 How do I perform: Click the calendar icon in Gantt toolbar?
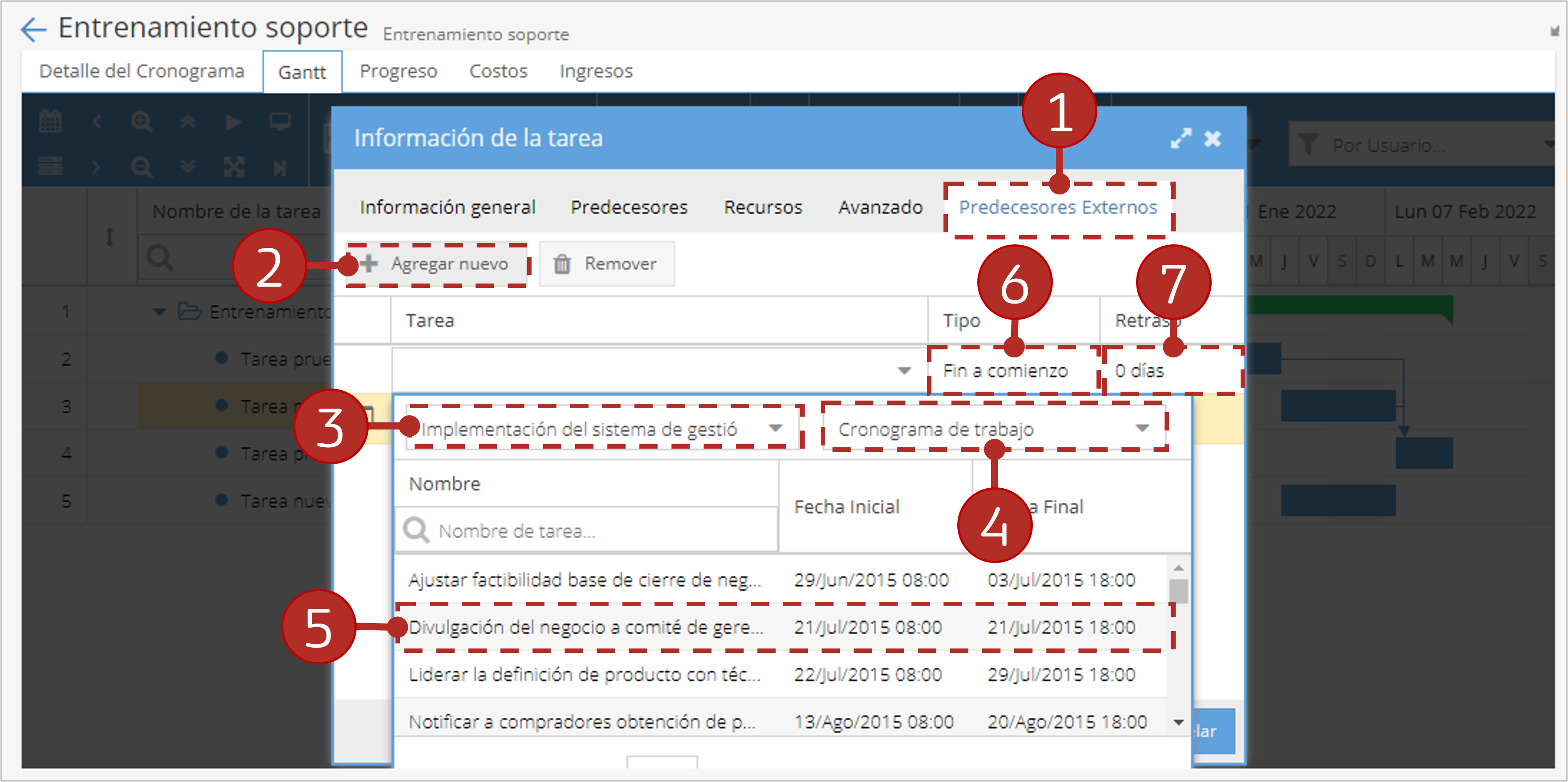click(x=50, y=121)
